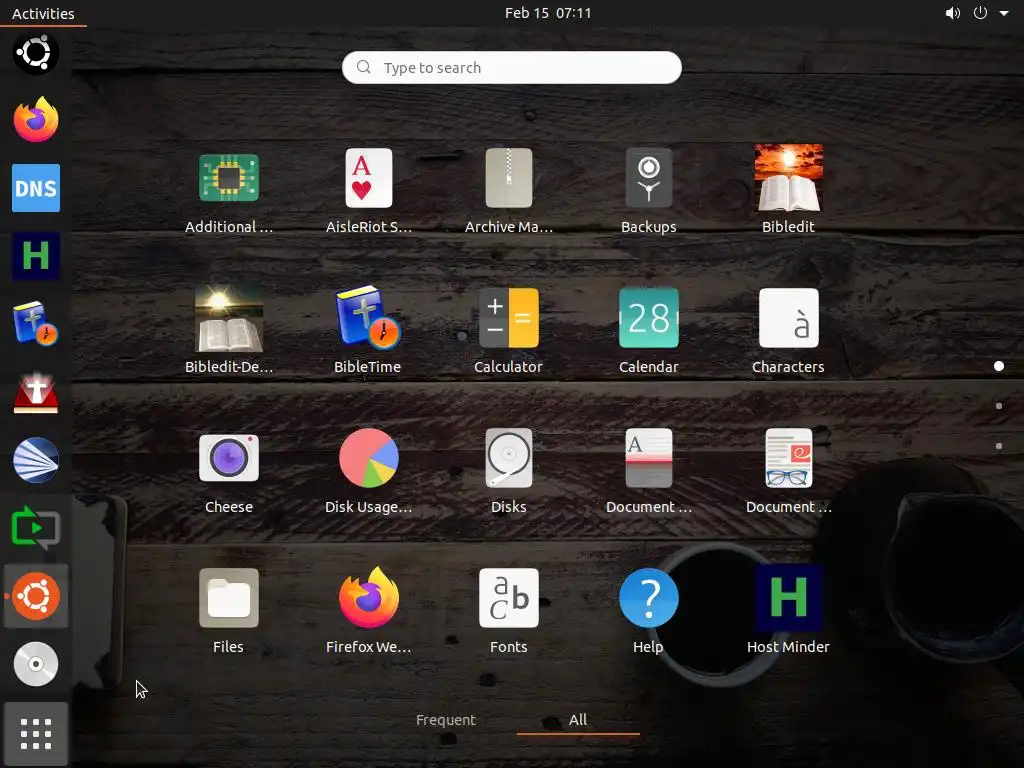Open Additional Drivers app

[x=229, y=191]
